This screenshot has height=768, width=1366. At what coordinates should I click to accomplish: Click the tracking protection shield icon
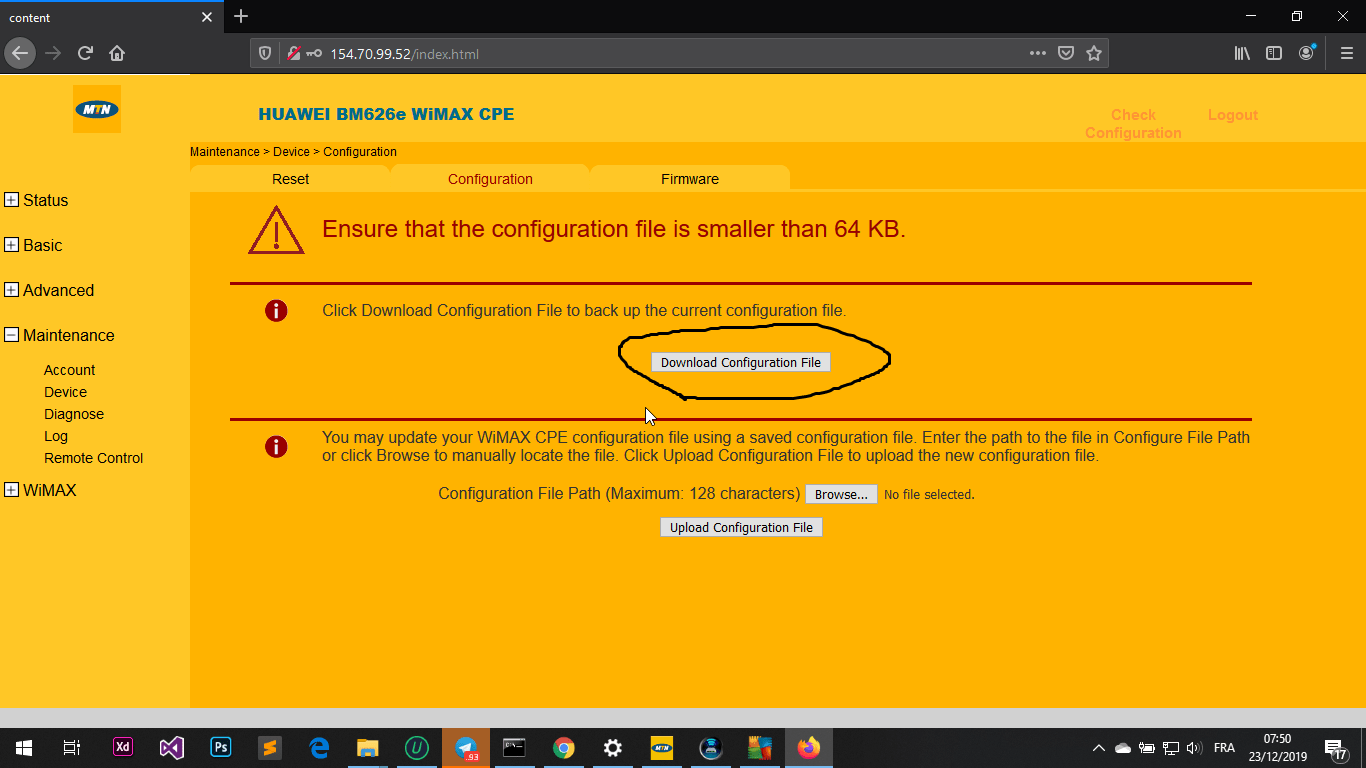coord(265,53)
